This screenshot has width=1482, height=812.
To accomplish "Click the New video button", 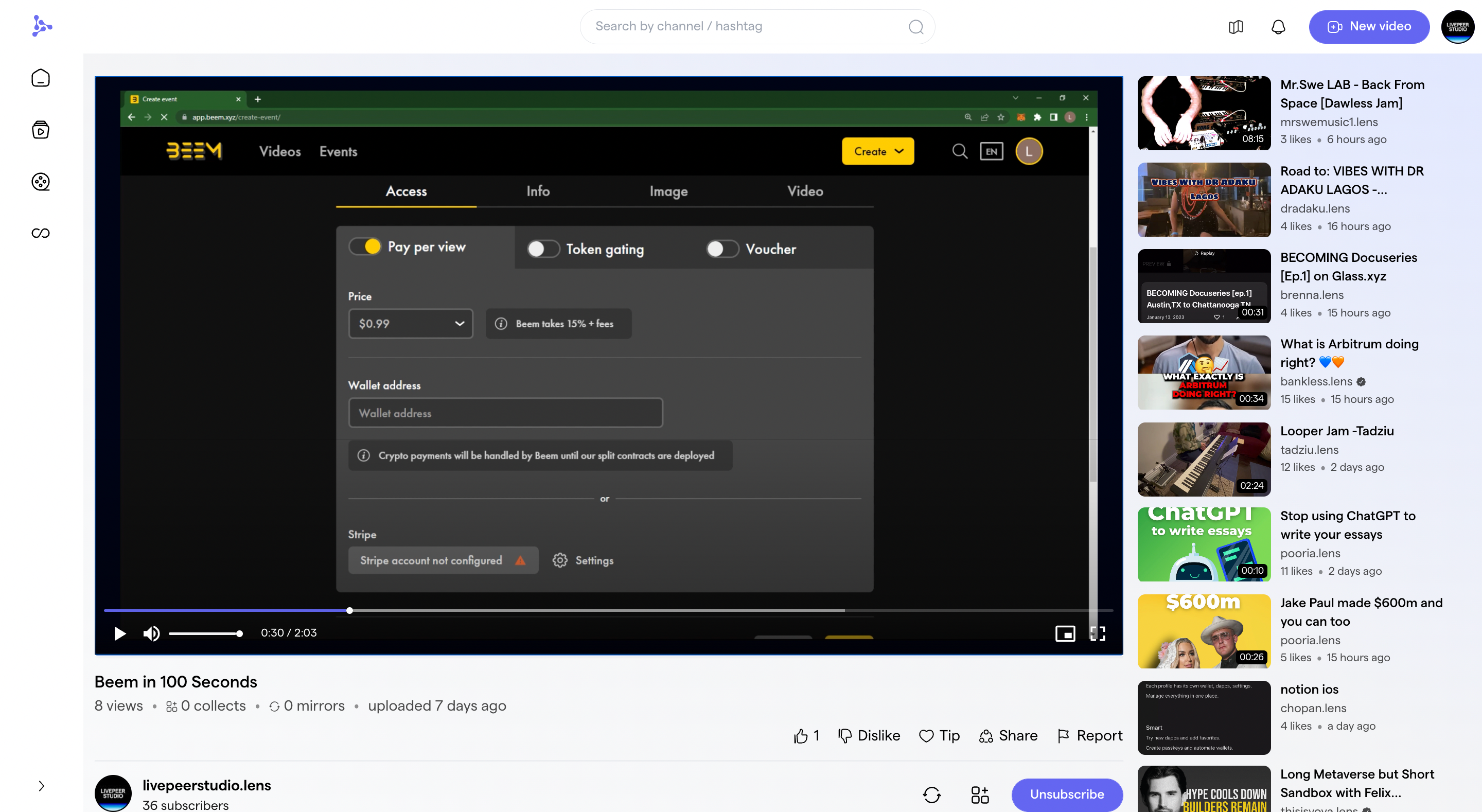I will click(x=1368, y=26).
